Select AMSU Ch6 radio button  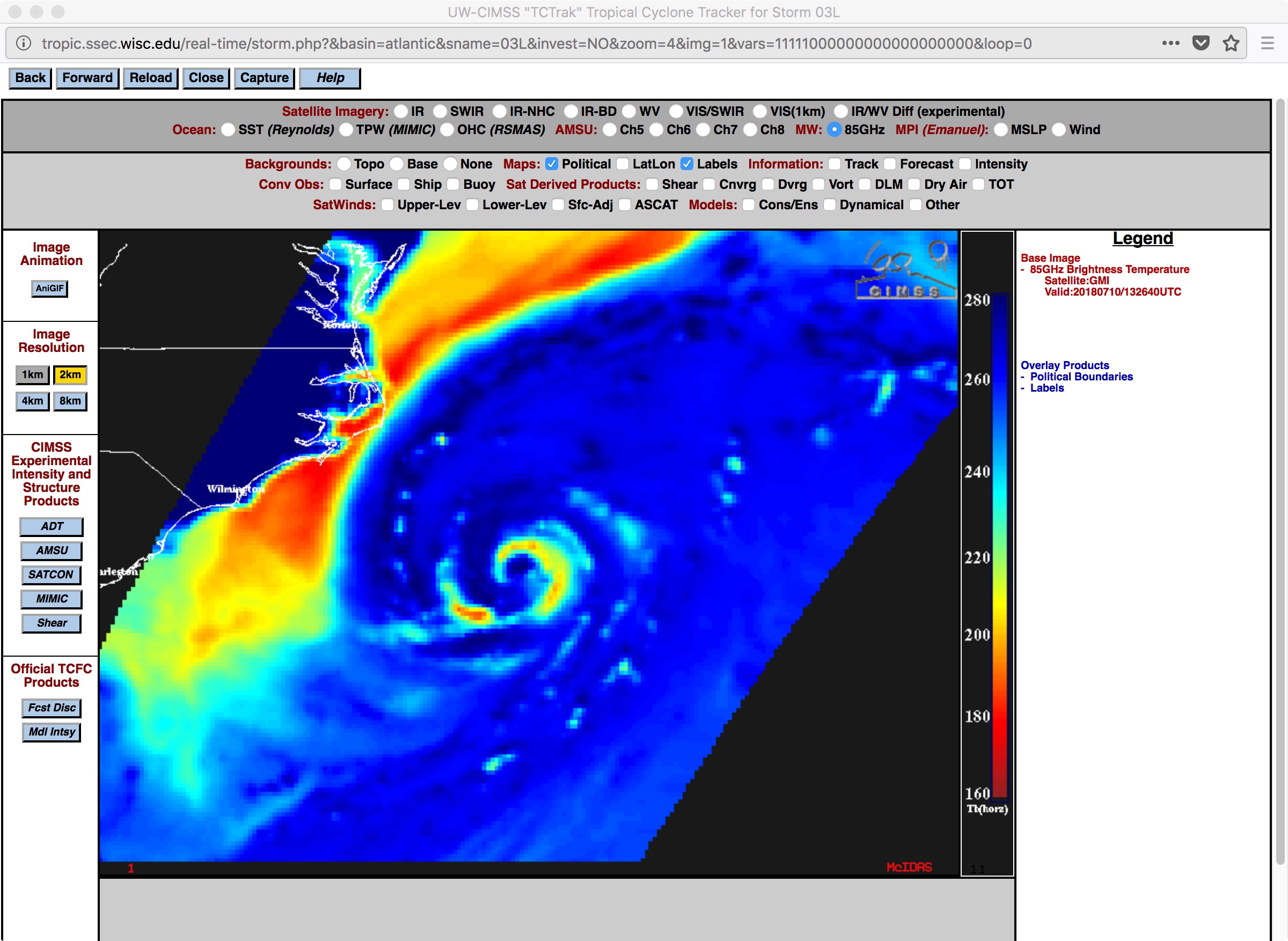(656, 129)
